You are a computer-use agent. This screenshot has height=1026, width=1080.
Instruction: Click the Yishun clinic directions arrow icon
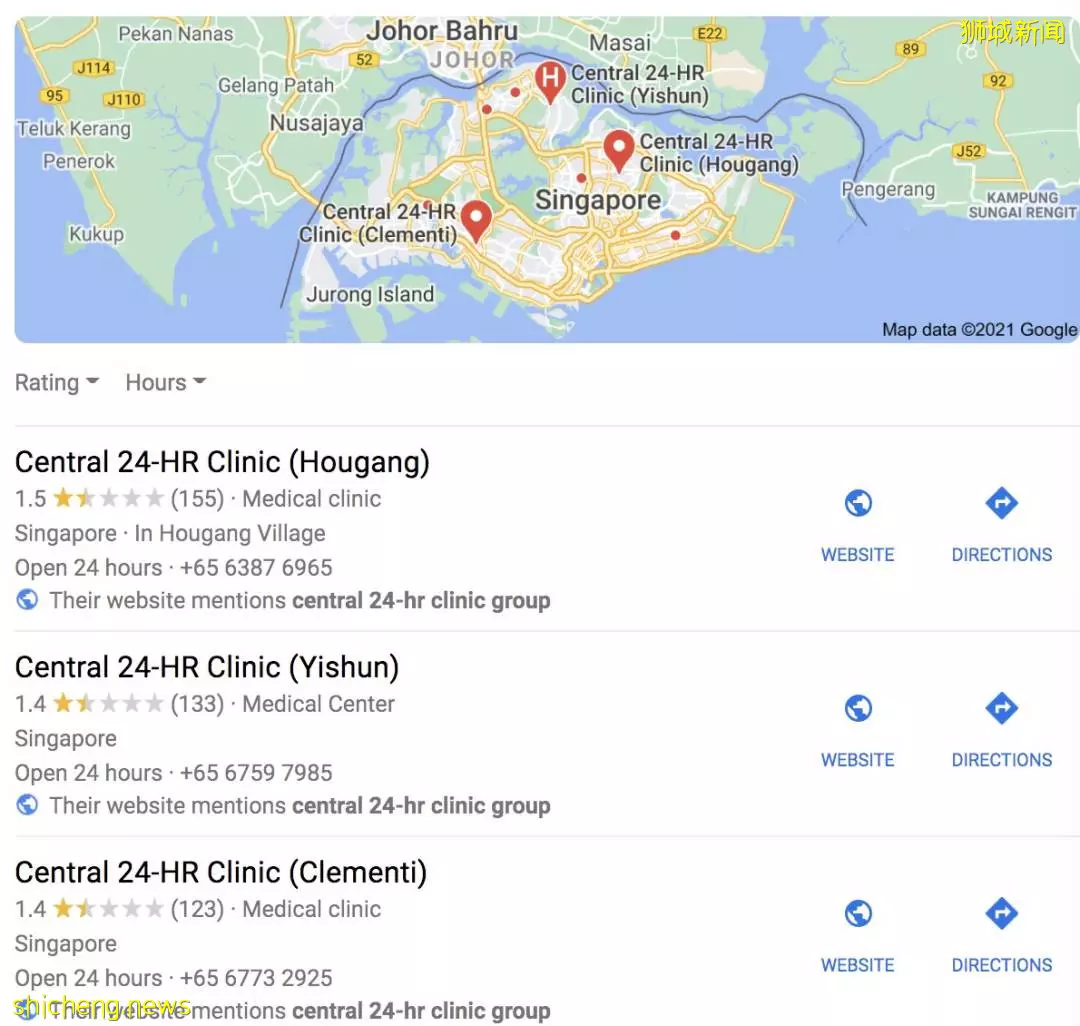(x=1001, y=708)
